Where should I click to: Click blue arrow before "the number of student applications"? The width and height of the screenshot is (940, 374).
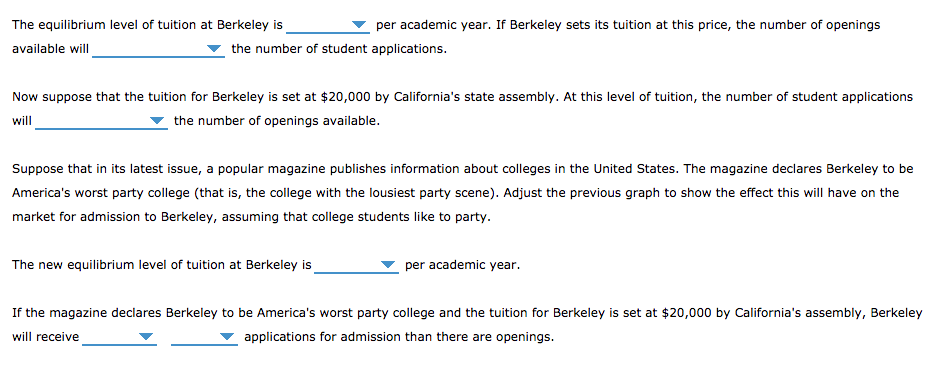[214, 49]
